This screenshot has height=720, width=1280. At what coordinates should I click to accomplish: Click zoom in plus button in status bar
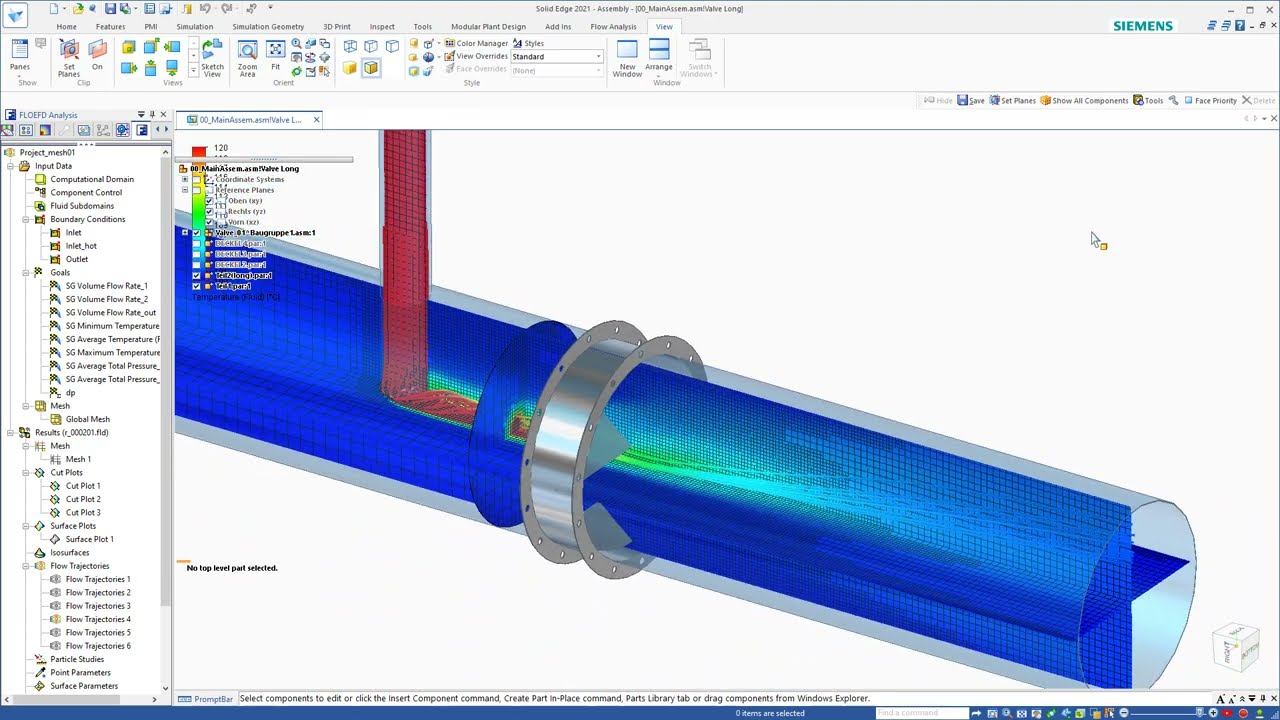point(1214,713)
